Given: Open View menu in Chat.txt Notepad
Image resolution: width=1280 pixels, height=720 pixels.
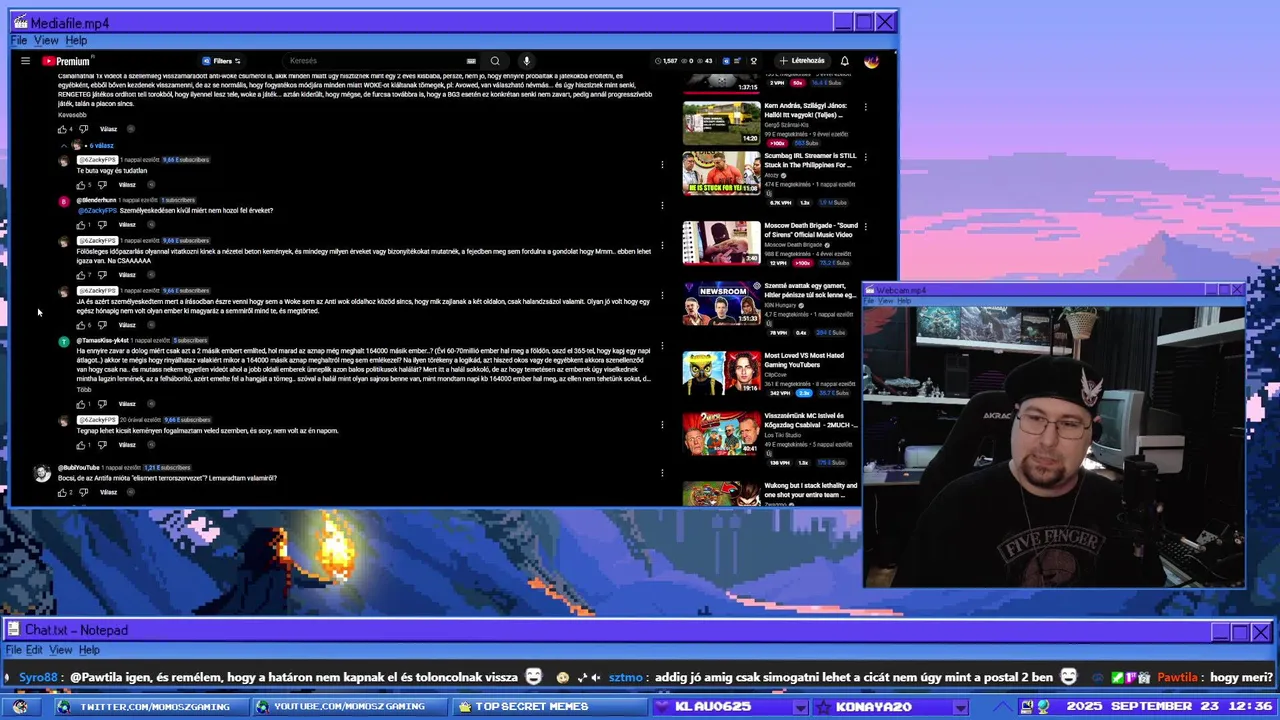Looking at the screenshot, I should tap(61, 650).
